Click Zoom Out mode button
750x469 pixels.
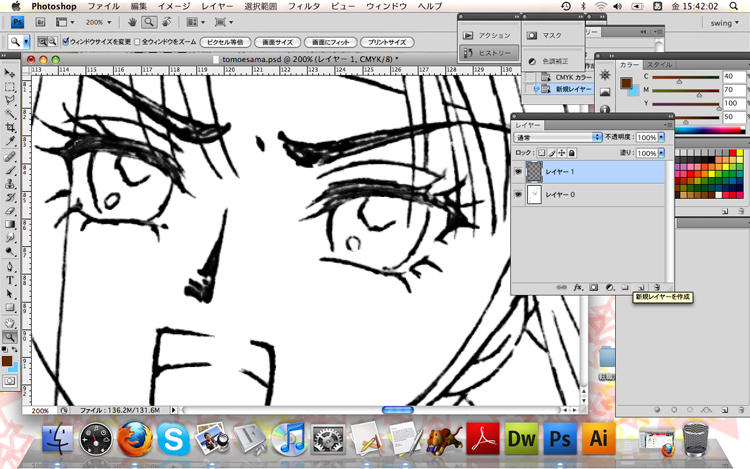coord(52,42)
